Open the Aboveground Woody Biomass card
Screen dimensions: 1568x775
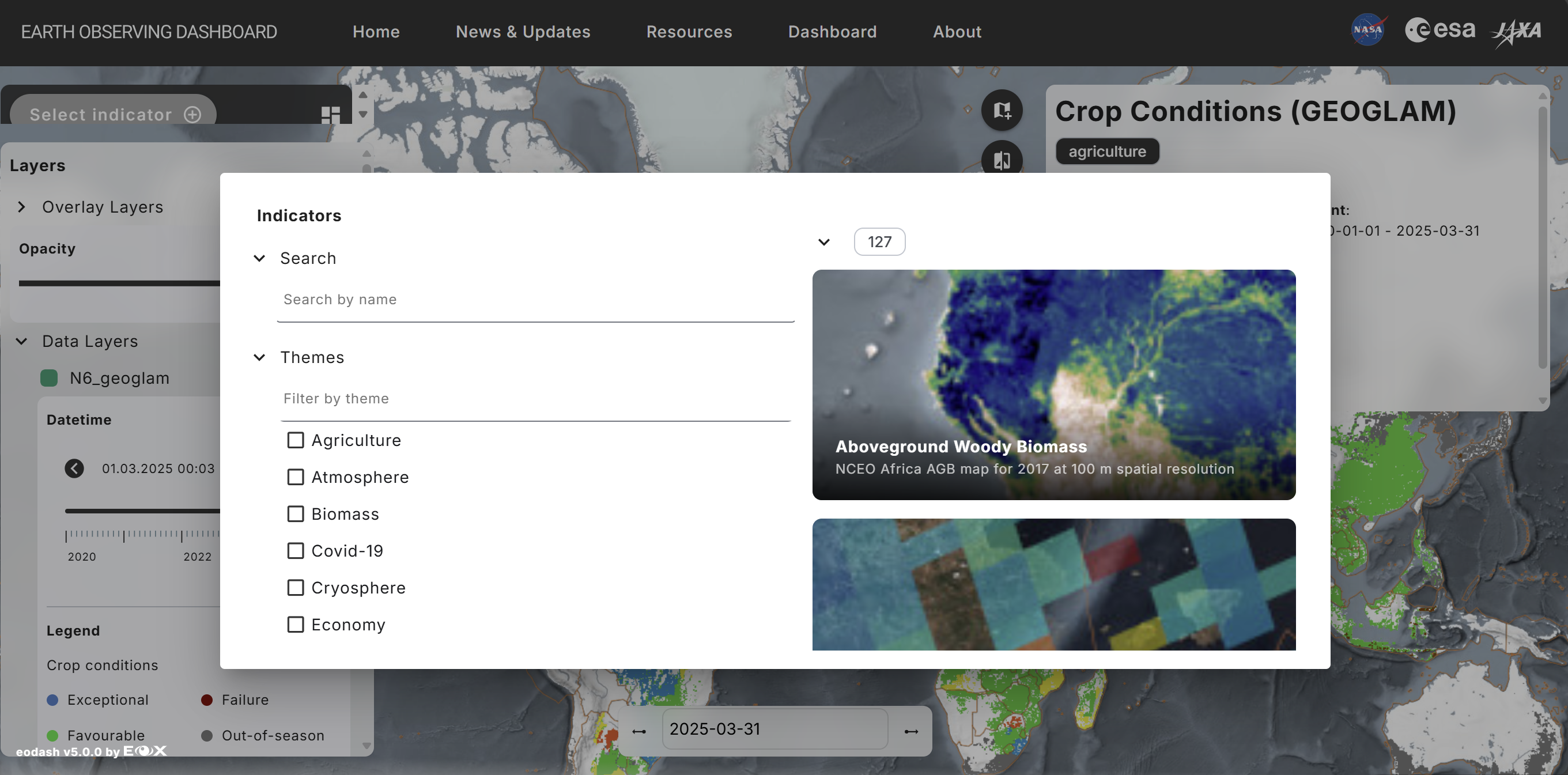click(x=1053, y=385)
